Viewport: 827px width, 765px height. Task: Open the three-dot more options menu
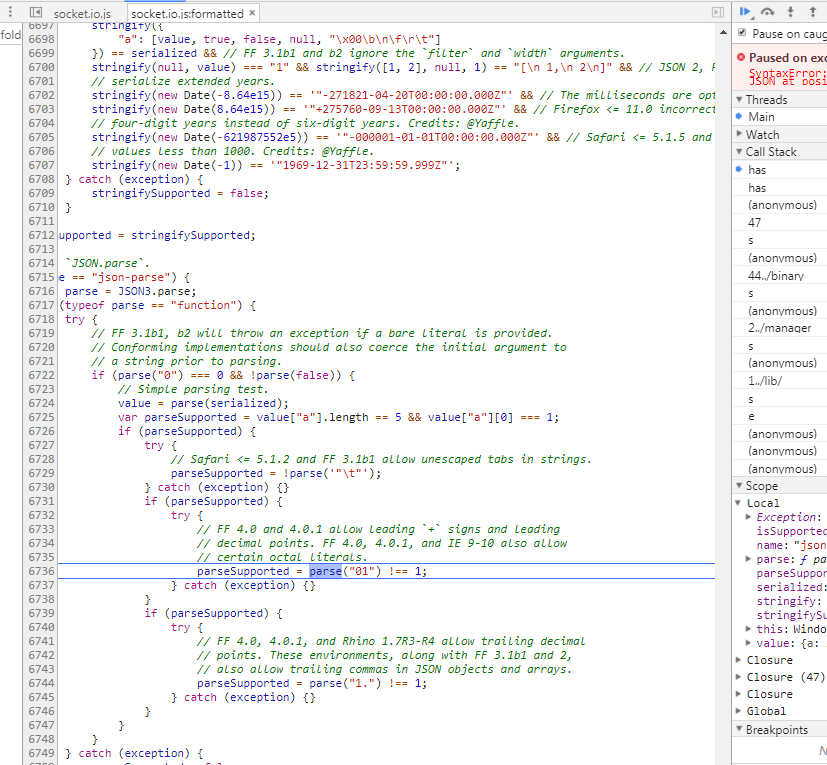click(x=10, y=12)
